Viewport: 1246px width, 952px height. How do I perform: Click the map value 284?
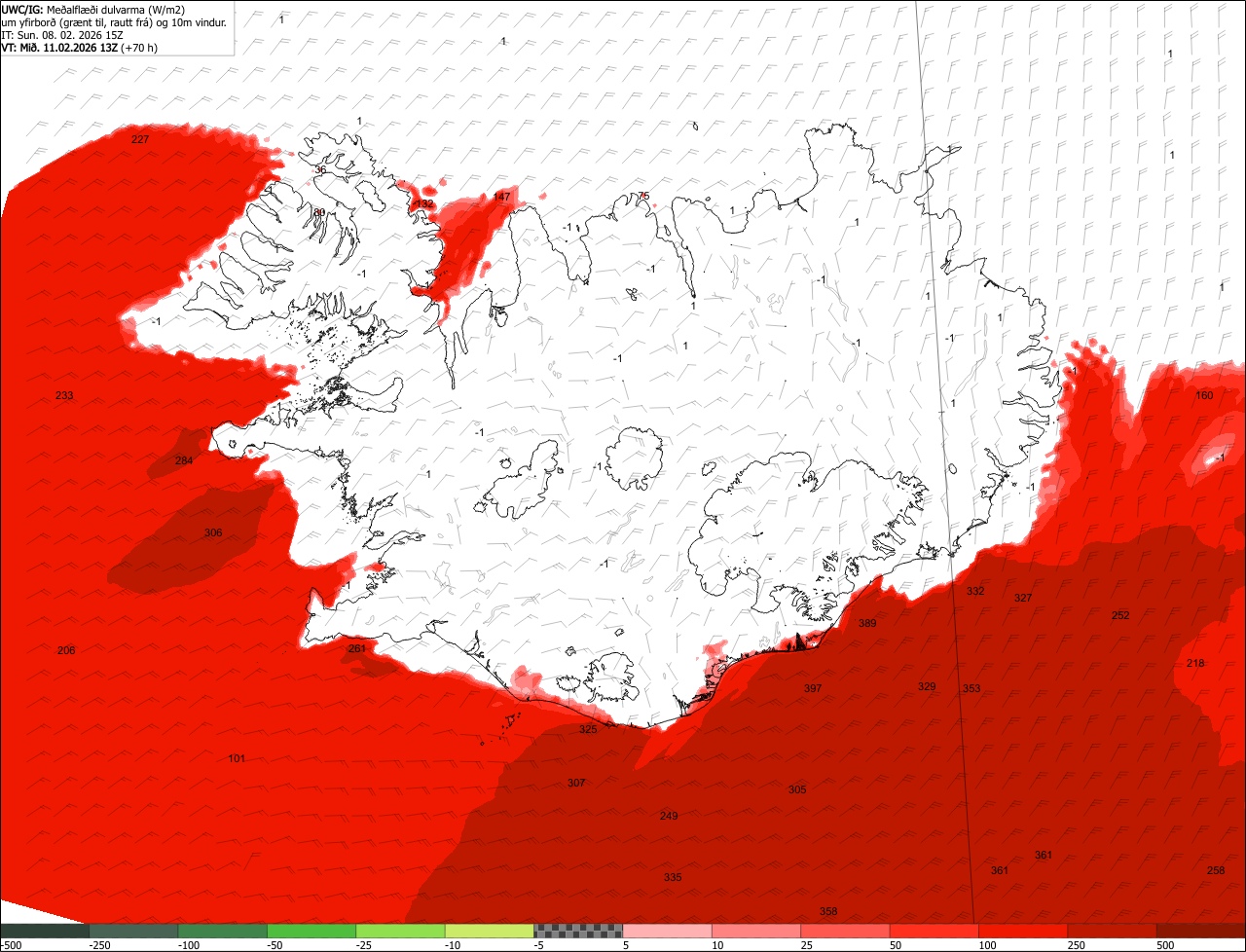pos(184,460)
